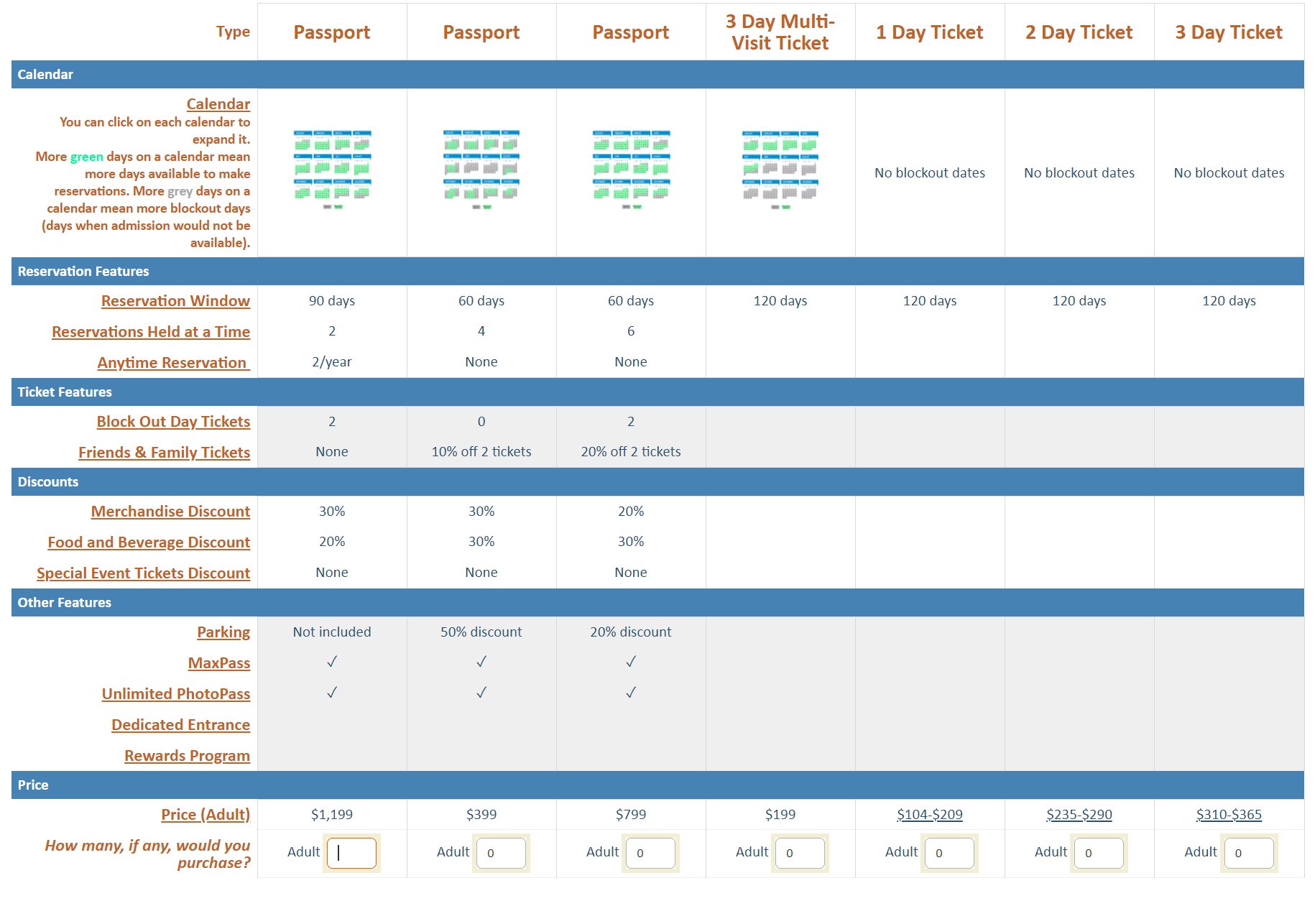Viewport: 1315px width, 924px height.
Task: Click the Adult quantity field under $199
Action: pos(800,854)
